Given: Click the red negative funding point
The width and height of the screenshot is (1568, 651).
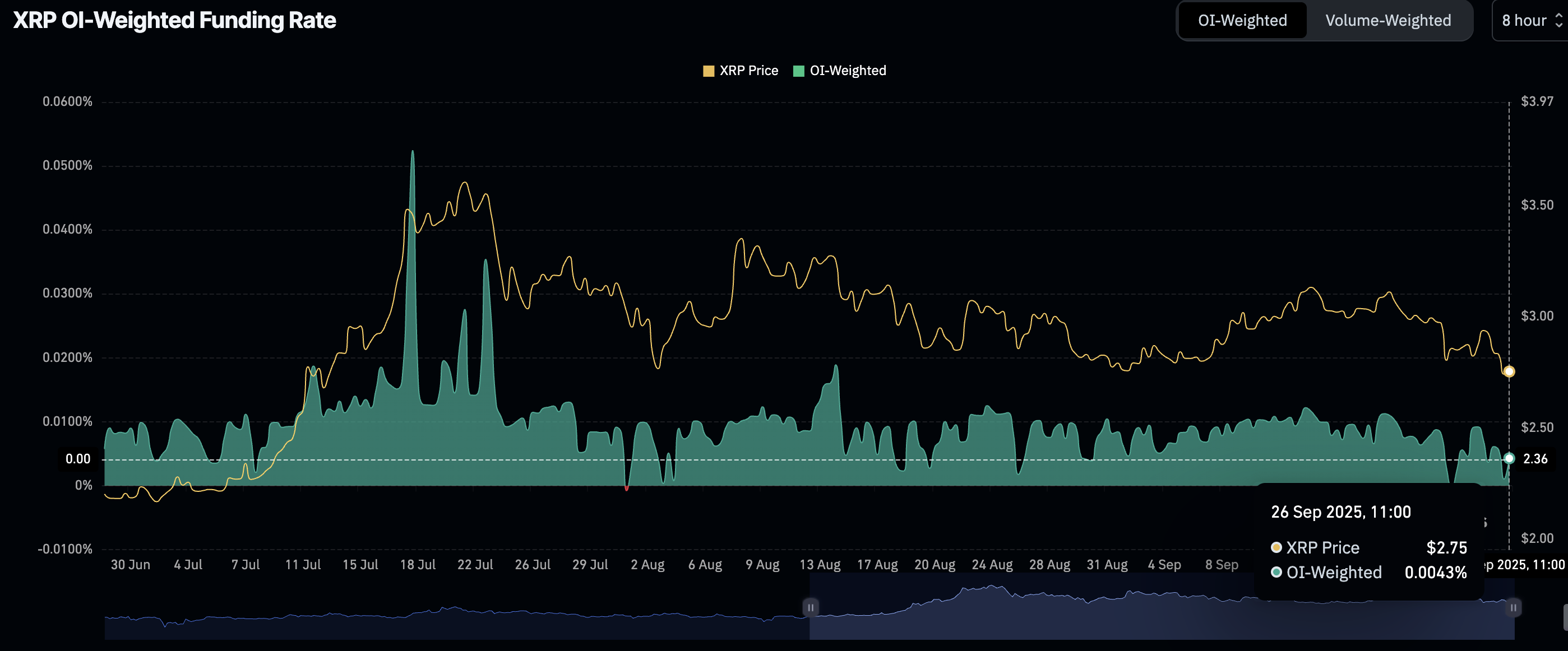Looking at the screenshot, I should pos(626,488).
